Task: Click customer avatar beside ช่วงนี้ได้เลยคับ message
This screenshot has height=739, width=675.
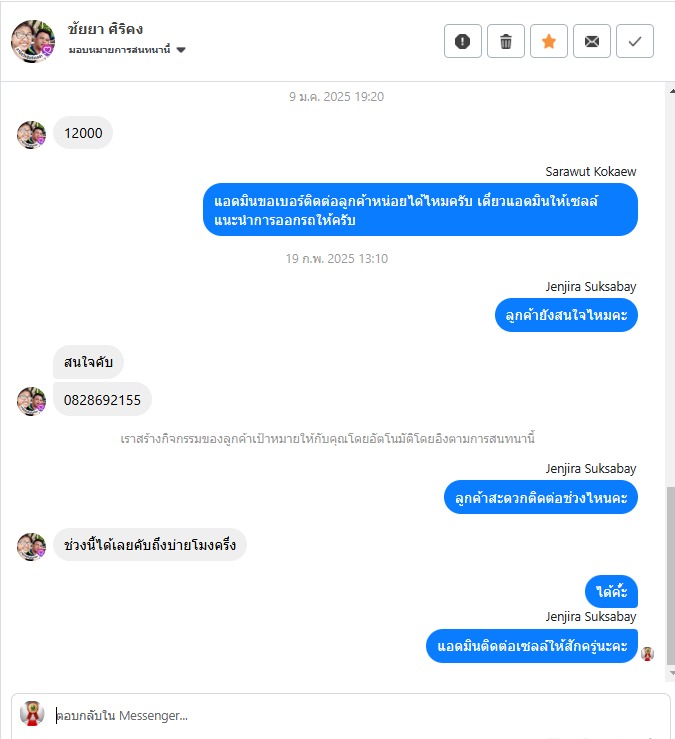Action: (x=32, y=547)
